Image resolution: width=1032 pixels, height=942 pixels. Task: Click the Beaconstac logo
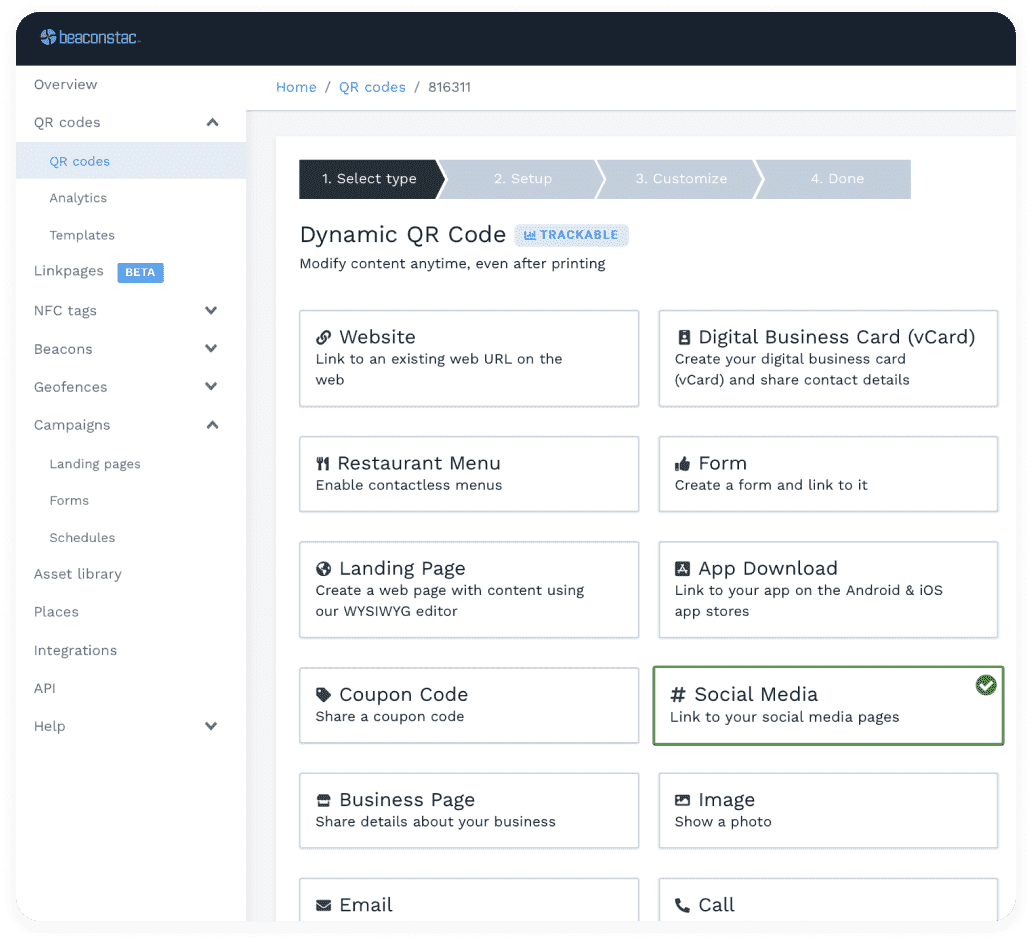coord(90,38)
